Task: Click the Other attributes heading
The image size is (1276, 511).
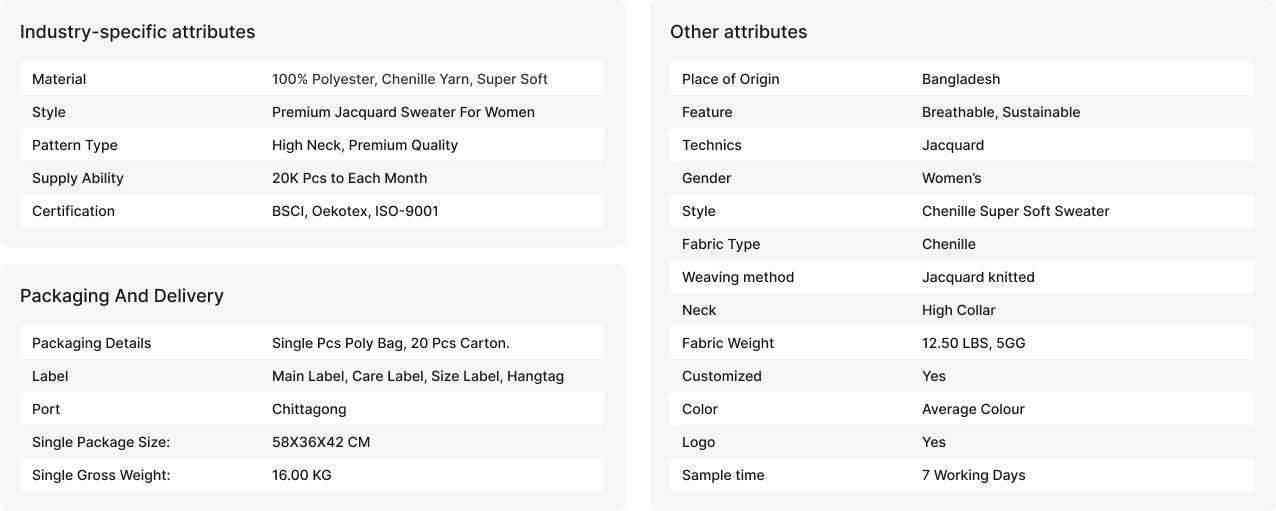Action: click(x=738, y=32)
